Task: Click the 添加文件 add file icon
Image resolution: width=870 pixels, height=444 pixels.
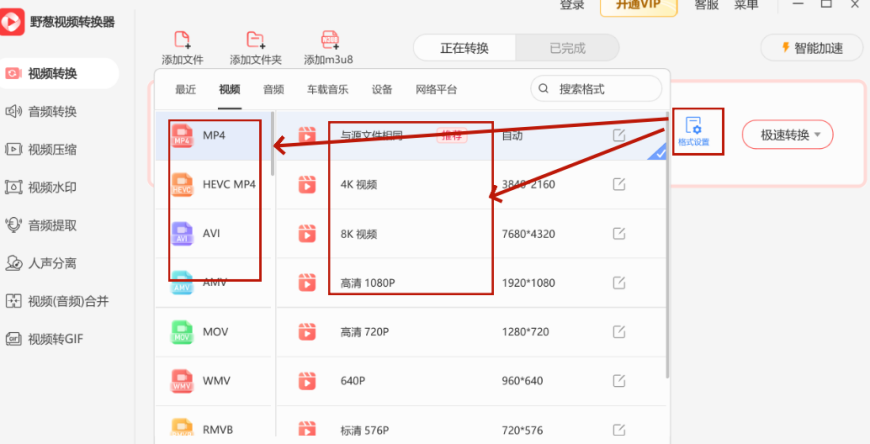Action: pos(182,40)
